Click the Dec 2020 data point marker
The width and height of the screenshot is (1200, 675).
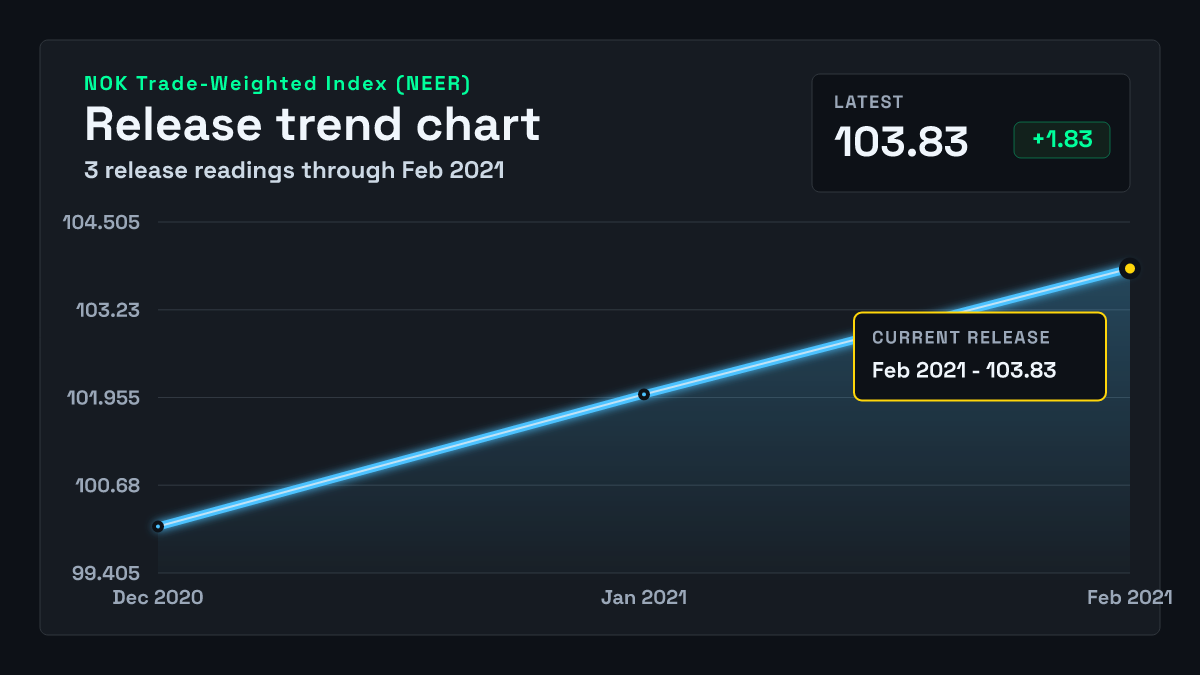pos(158,526)
